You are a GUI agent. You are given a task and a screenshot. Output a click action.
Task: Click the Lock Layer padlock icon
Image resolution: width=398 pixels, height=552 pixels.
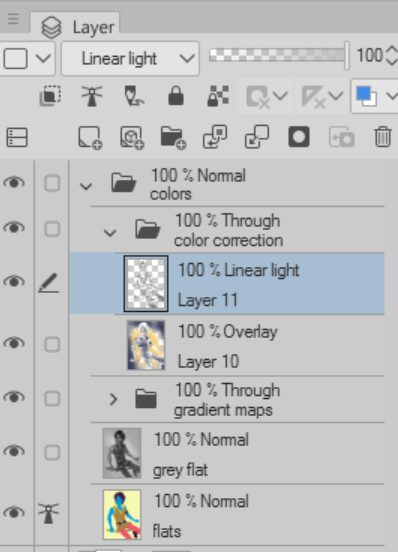click(176, 96)
